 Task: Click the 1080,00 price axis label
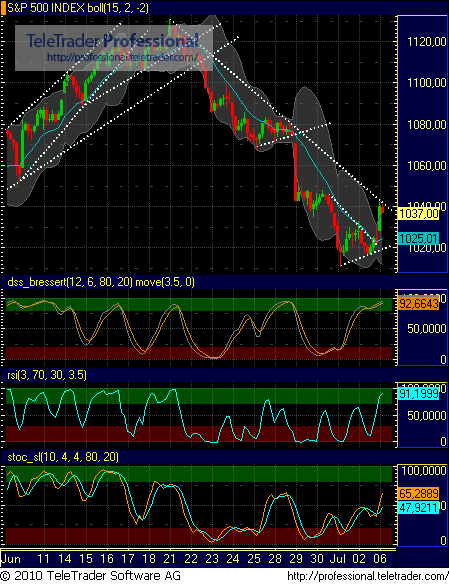click(427, 124)
